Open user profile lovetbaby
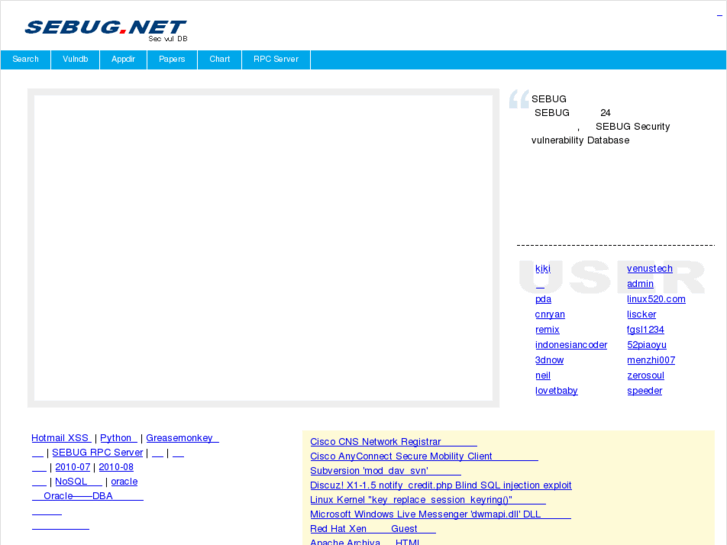Screen dimensions: 727x545 tap(556, 391)
